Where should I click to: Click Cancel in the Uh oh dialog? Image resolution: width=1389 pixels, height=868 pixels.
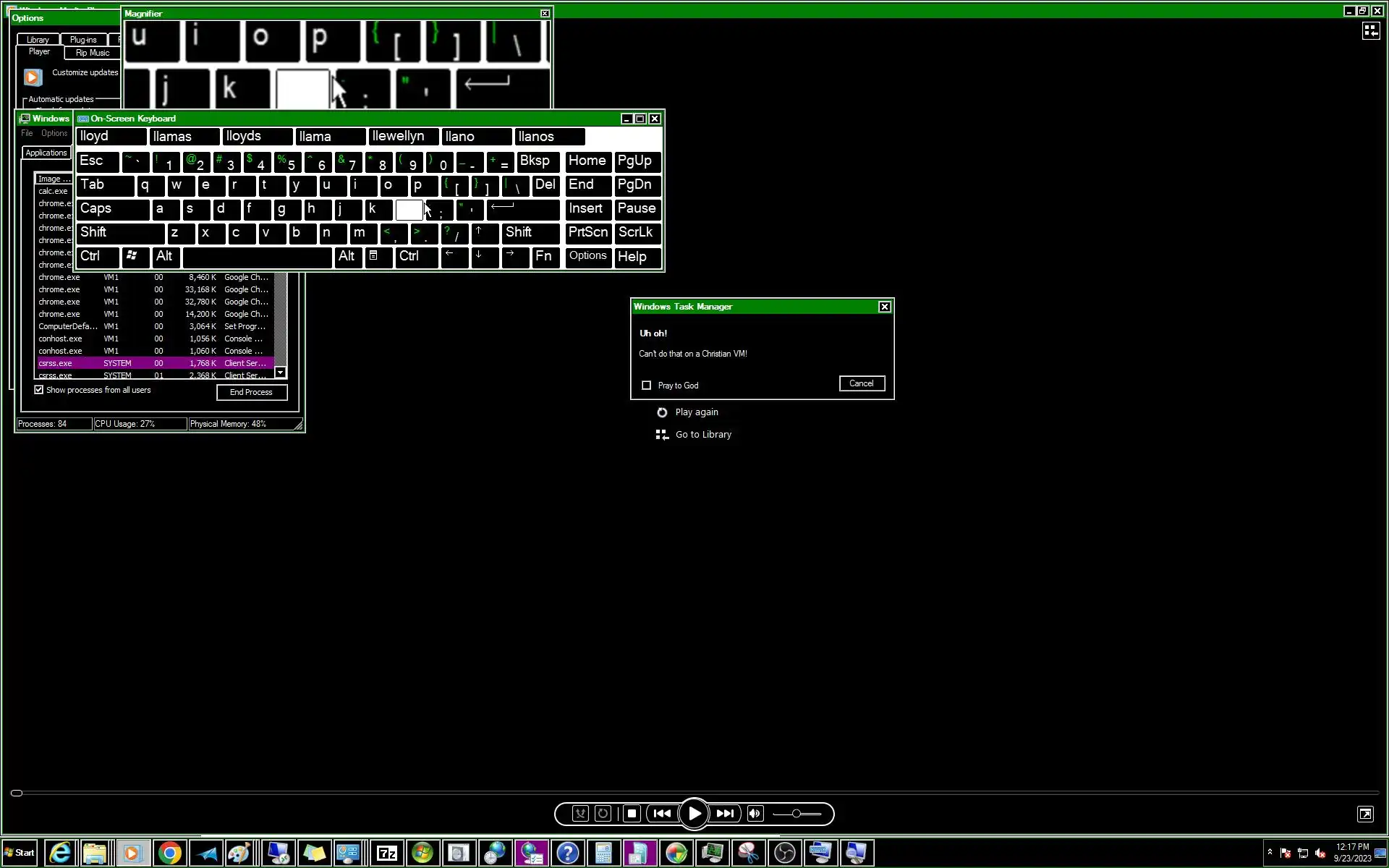click(x=861, y=383)
